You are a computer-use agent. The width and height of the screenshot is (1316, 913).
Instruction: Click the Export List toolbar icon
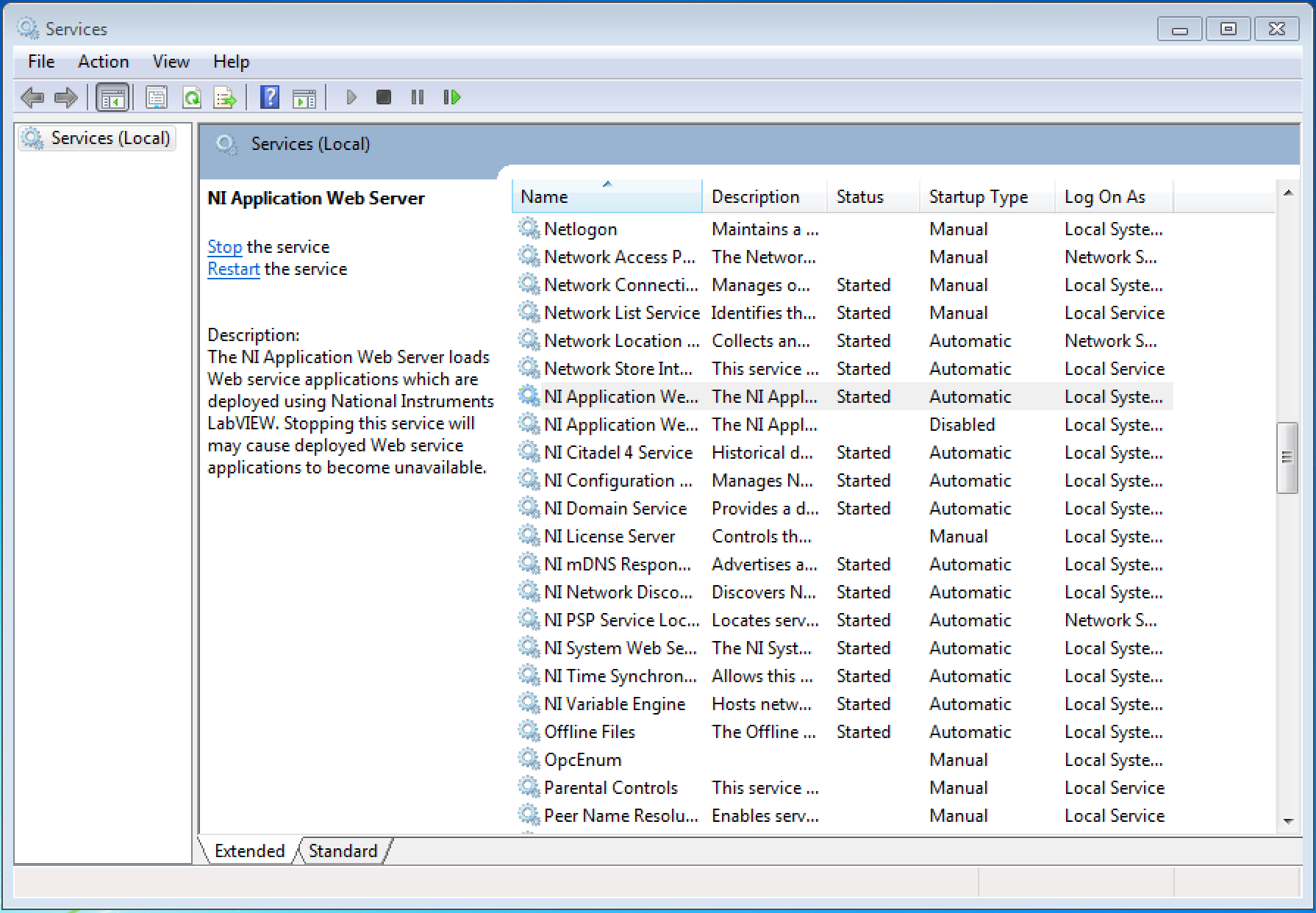coord(225,97)
